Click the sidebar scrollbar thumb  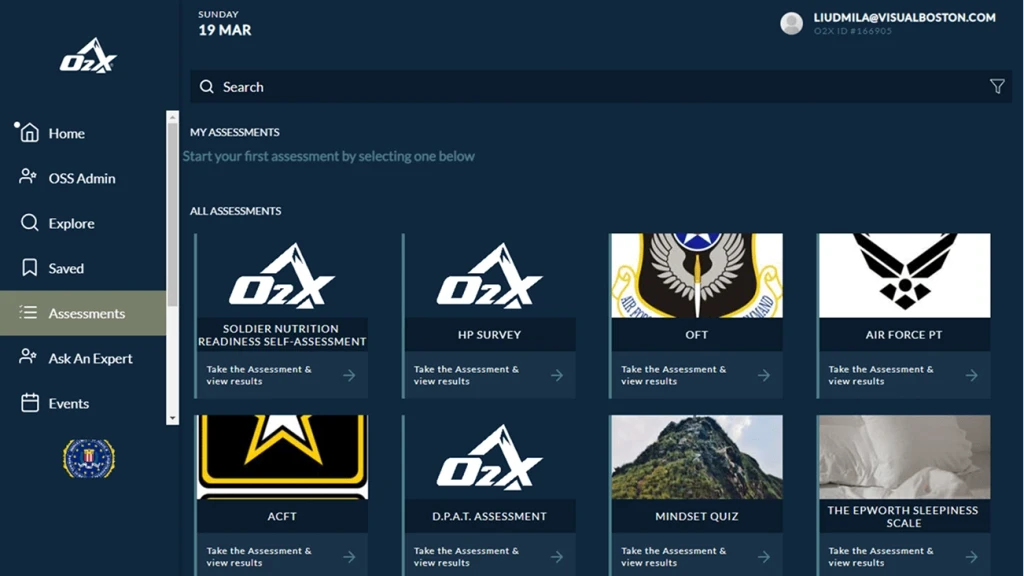[172, 214]
